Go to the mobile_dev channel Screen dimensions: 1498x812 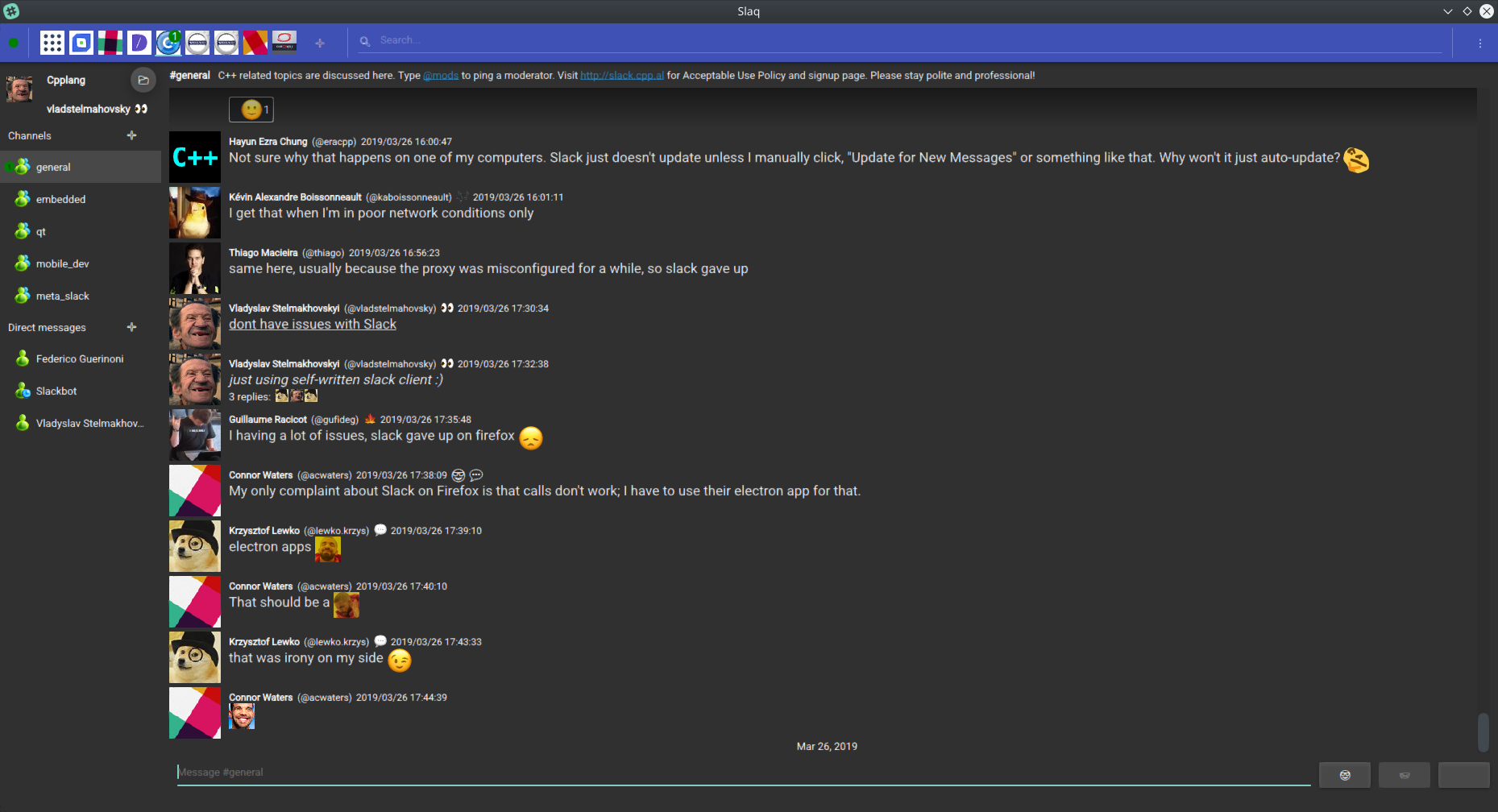(x=81, y=263)
